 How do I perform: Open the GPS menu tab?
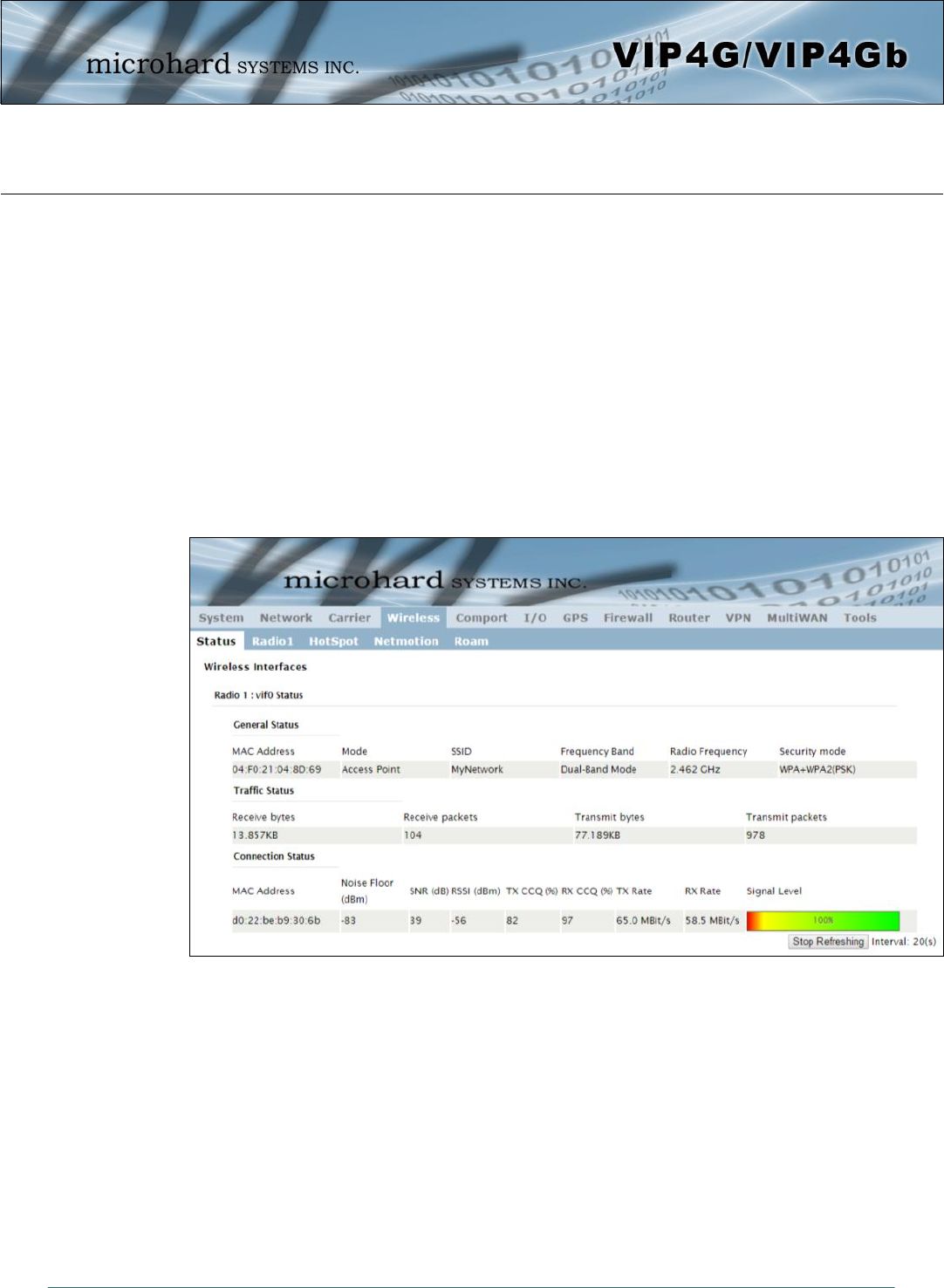point(575,617)
